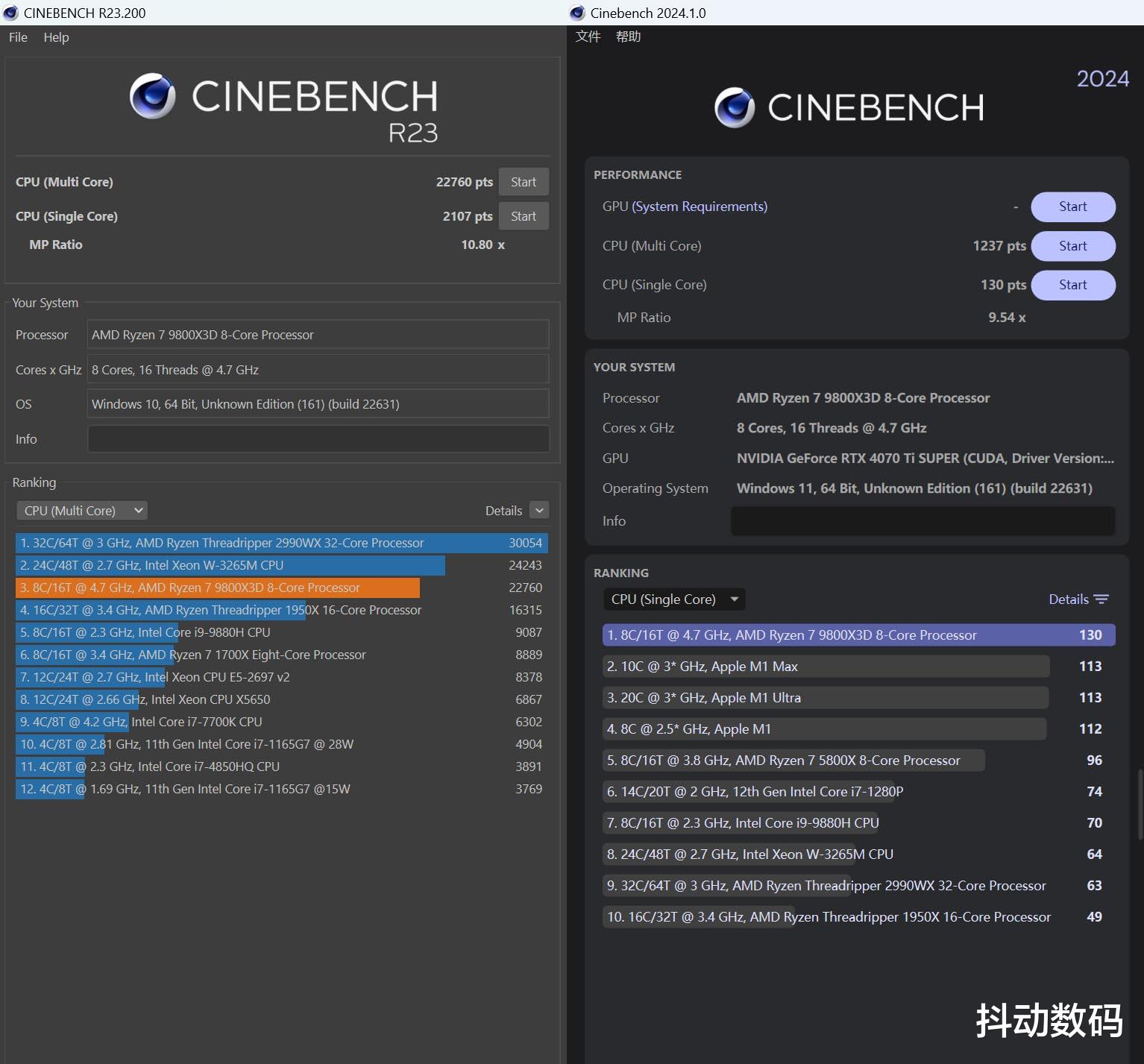Open 帮助 menu in Cinebench 2024
Viewport: 1144px width, 1064px height.
pos(628,37)
